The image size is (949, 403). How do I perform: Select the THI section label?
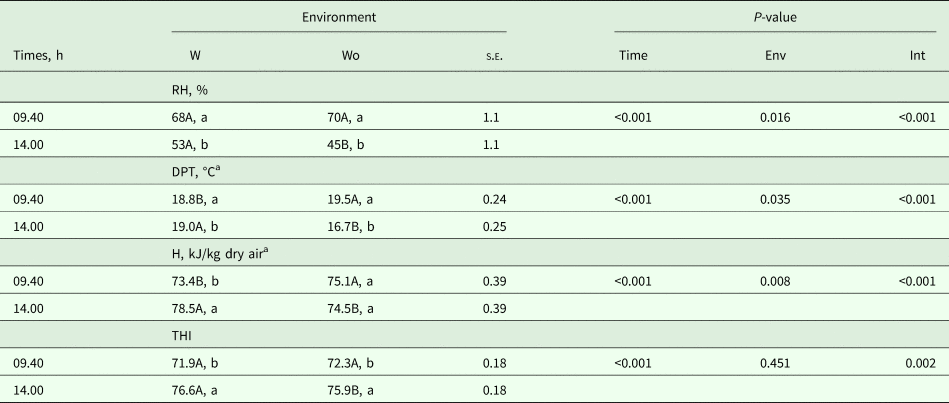point(183,335)
